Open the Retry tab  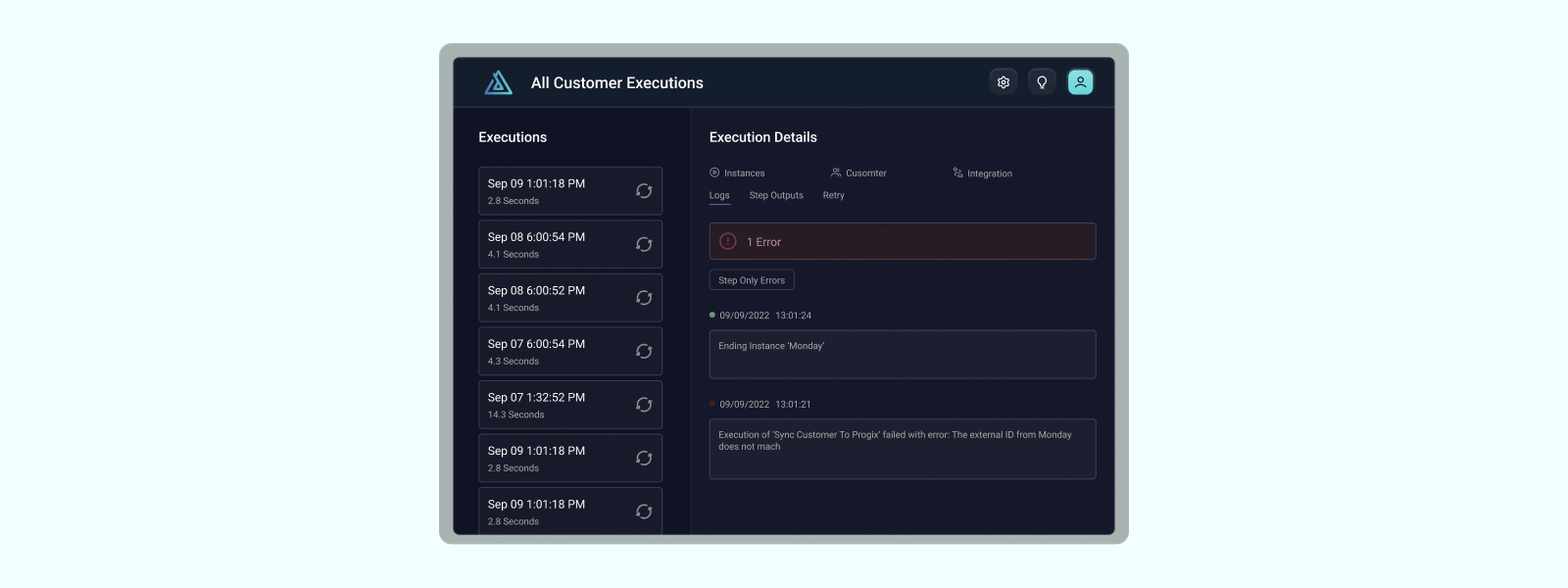(834, 195)
